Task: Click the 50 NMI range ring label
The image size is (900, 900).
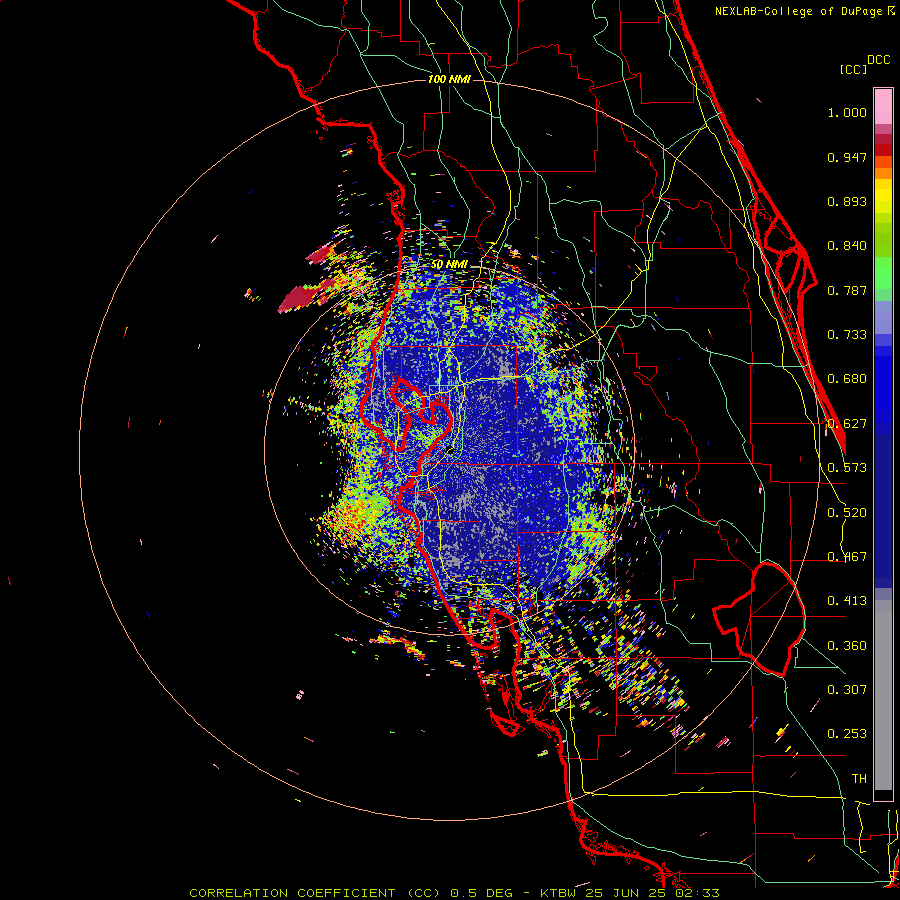Action: [449, 265]
